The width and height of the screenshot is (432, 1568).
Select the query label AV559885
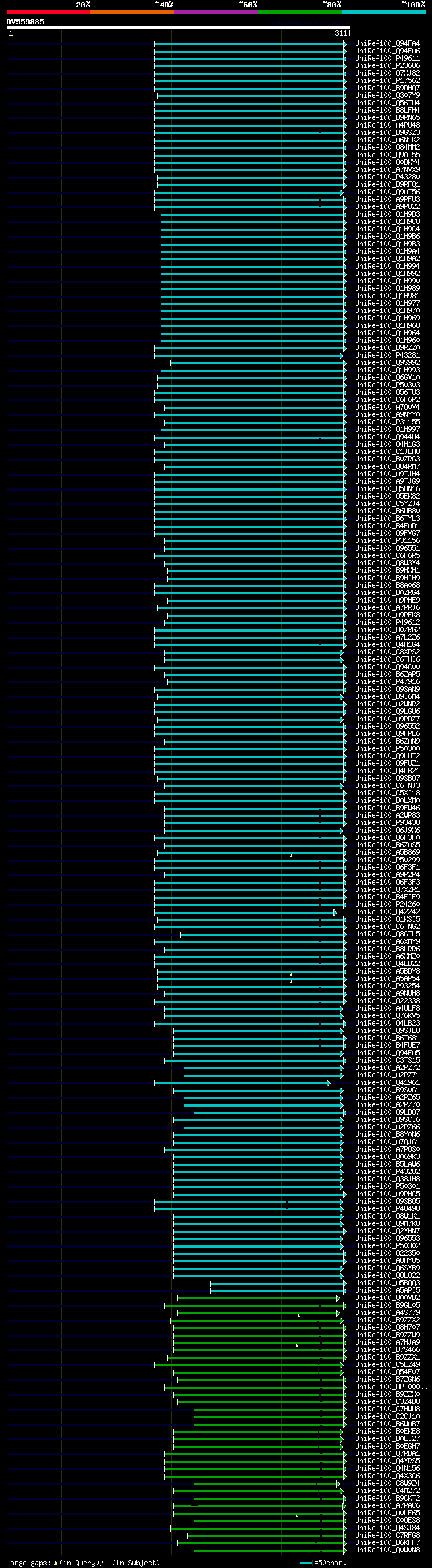[x=26, y=22]
